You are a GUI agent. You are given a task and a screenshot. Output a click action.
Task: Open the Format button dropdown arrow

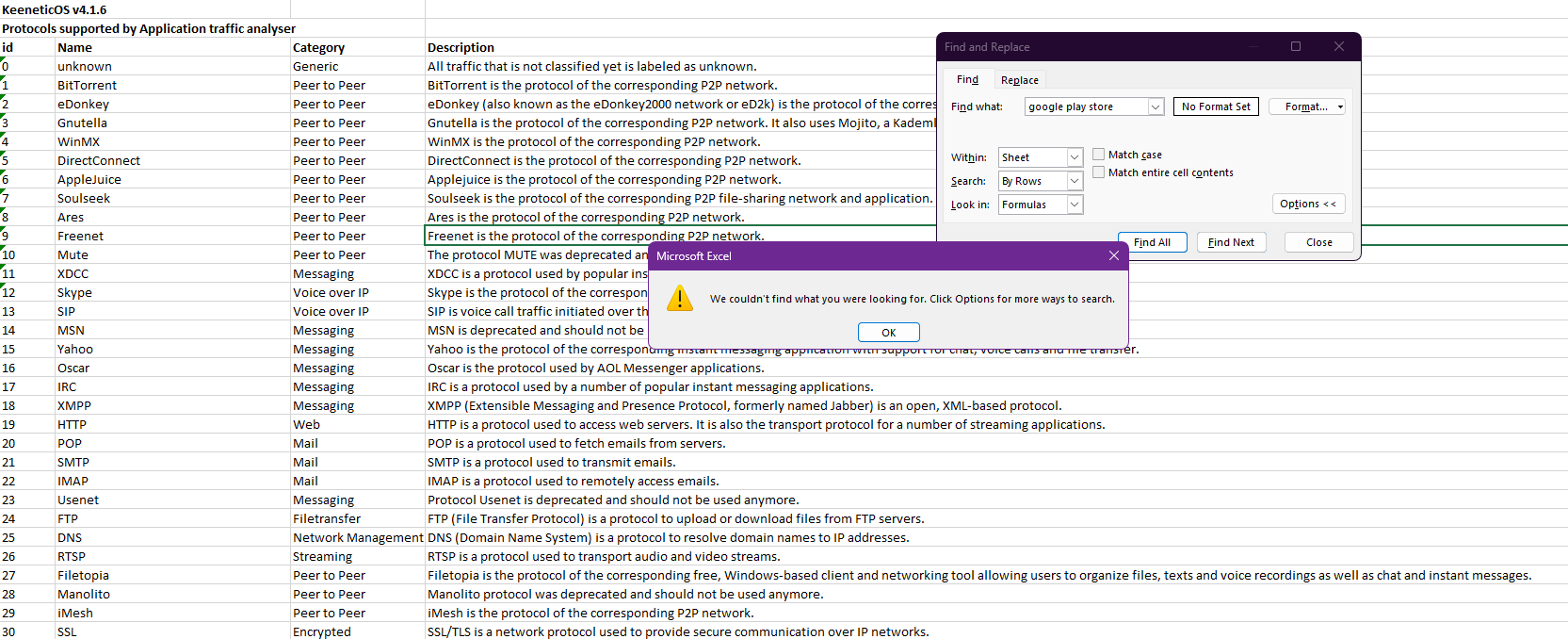point(1340,106)
